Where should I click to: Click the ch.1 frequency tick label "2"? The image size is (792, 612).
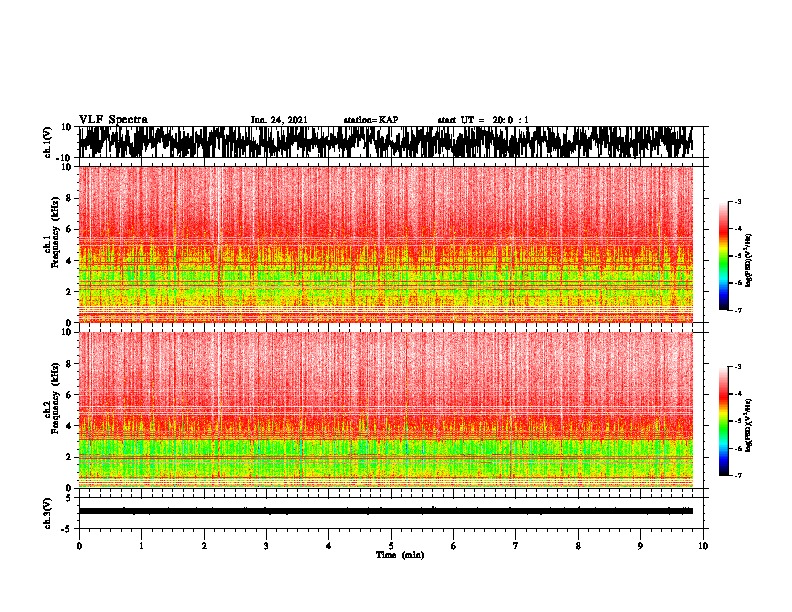69,291
